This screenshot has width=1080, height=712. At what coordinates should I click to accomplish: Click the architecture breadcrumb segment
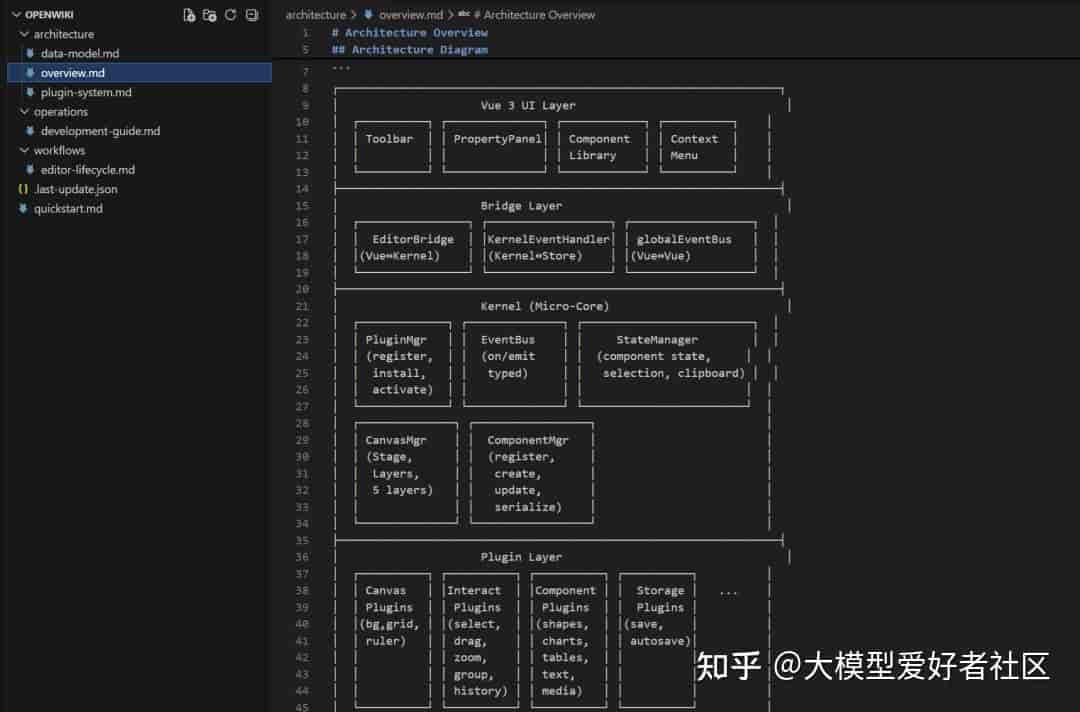point(315,14)
